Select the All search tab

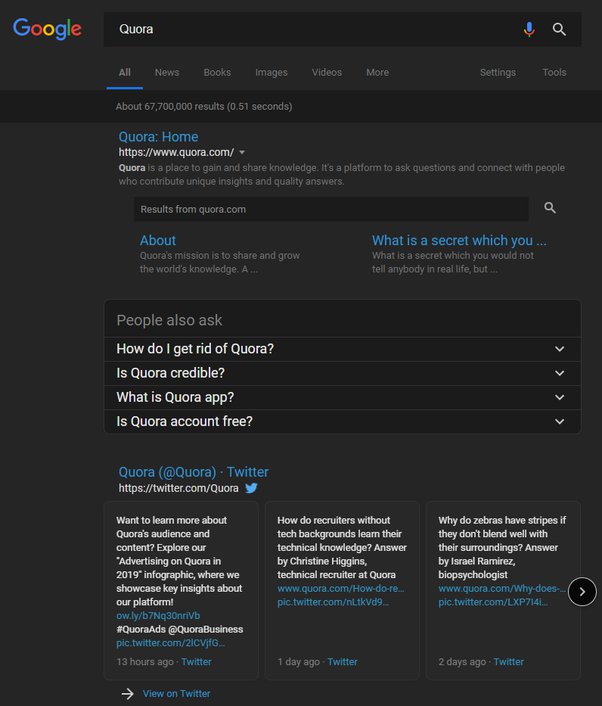point(125,72)
